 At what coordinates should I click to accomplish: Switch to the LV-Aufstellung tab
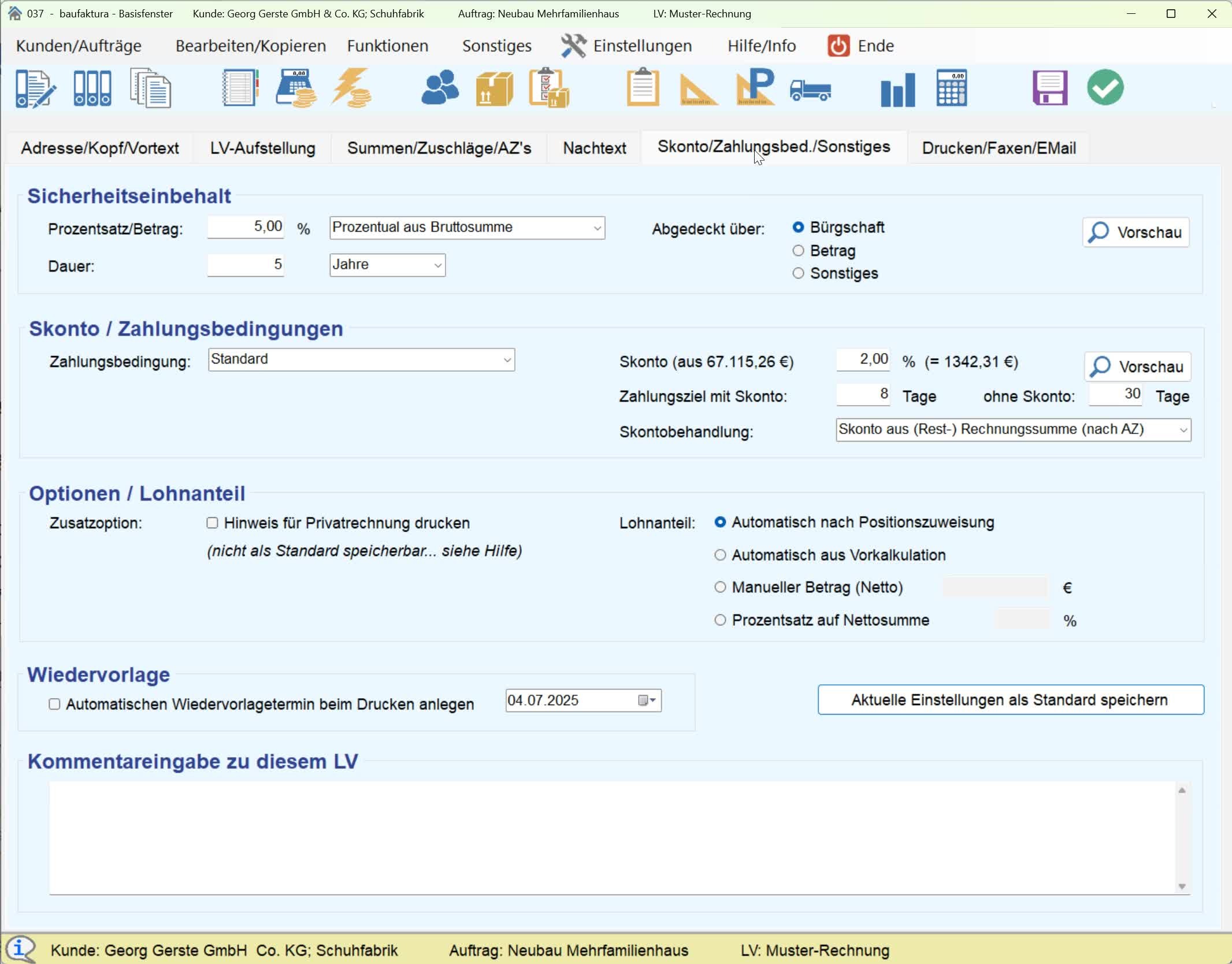click(x=262, y=148)
